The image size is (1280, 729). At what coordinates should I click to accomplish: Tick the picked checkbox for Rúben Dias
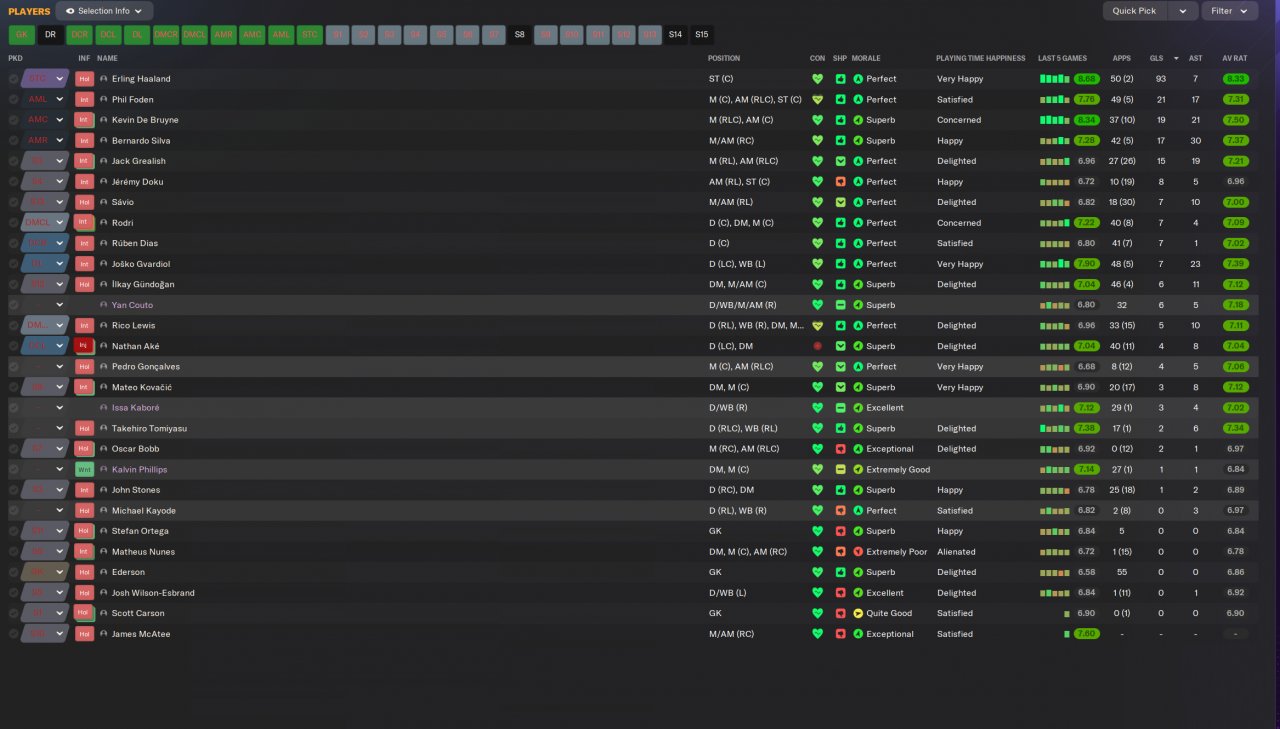pyautogui.click(x=14, y=243)
